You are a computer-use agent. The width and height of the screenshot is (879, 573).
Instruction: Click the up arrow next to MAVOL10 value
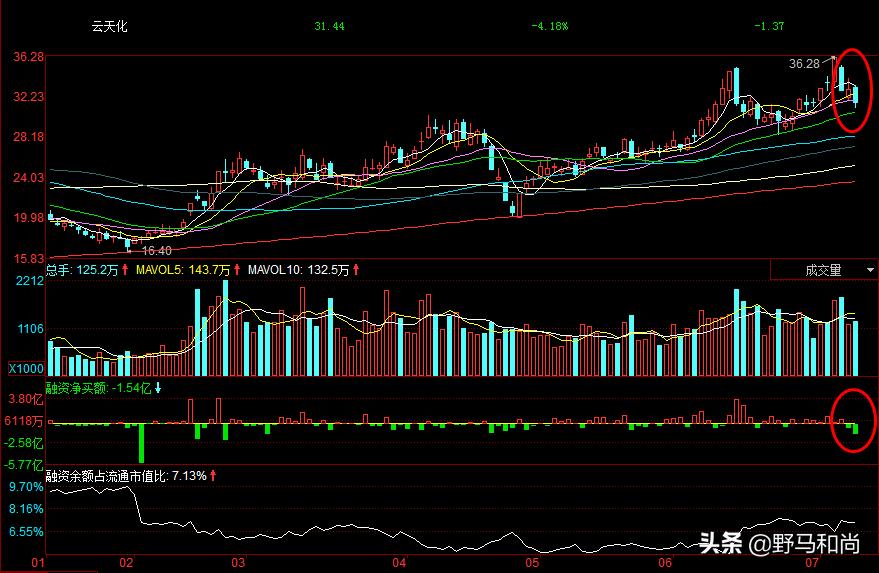pos(356,270)
